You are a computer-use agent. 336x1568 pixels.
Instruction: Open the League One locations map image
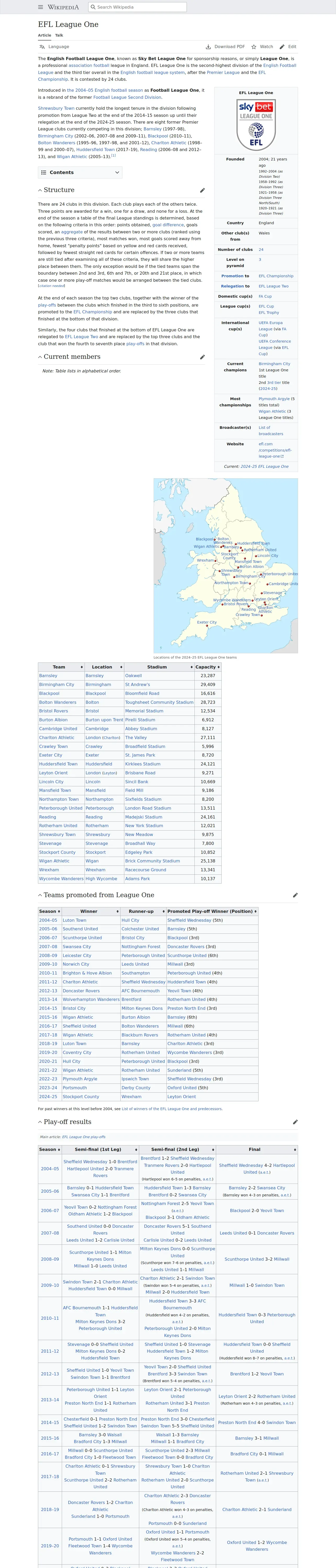(226, 566)
